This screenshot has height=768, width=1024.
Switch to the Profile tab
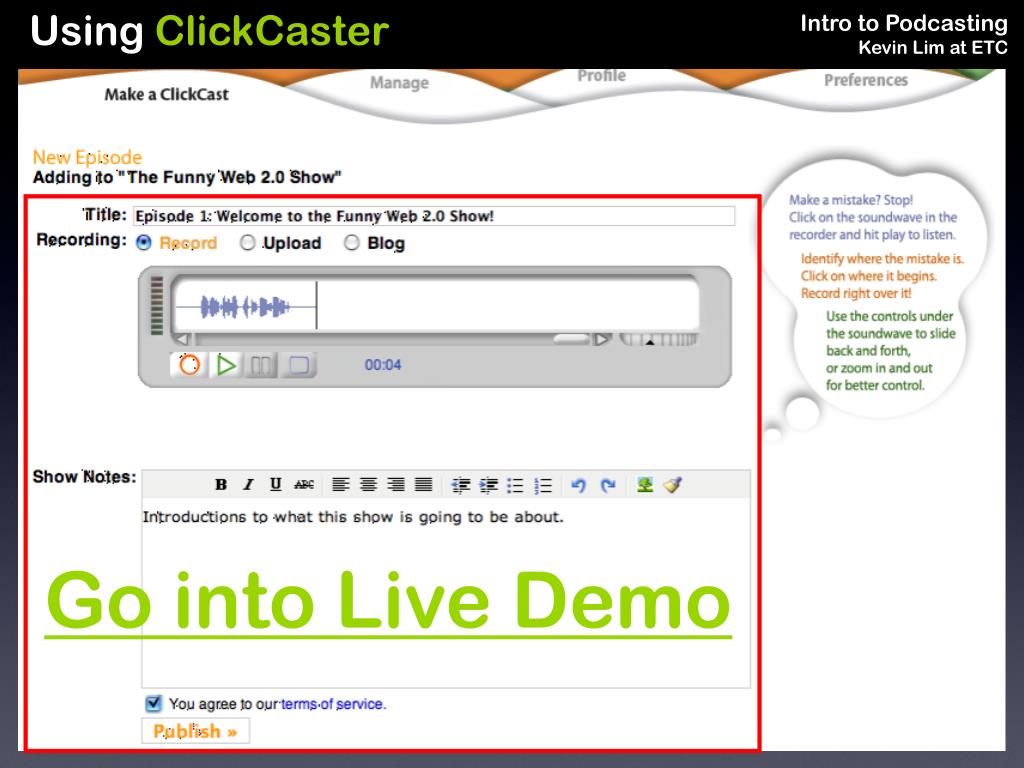[601, 76]
